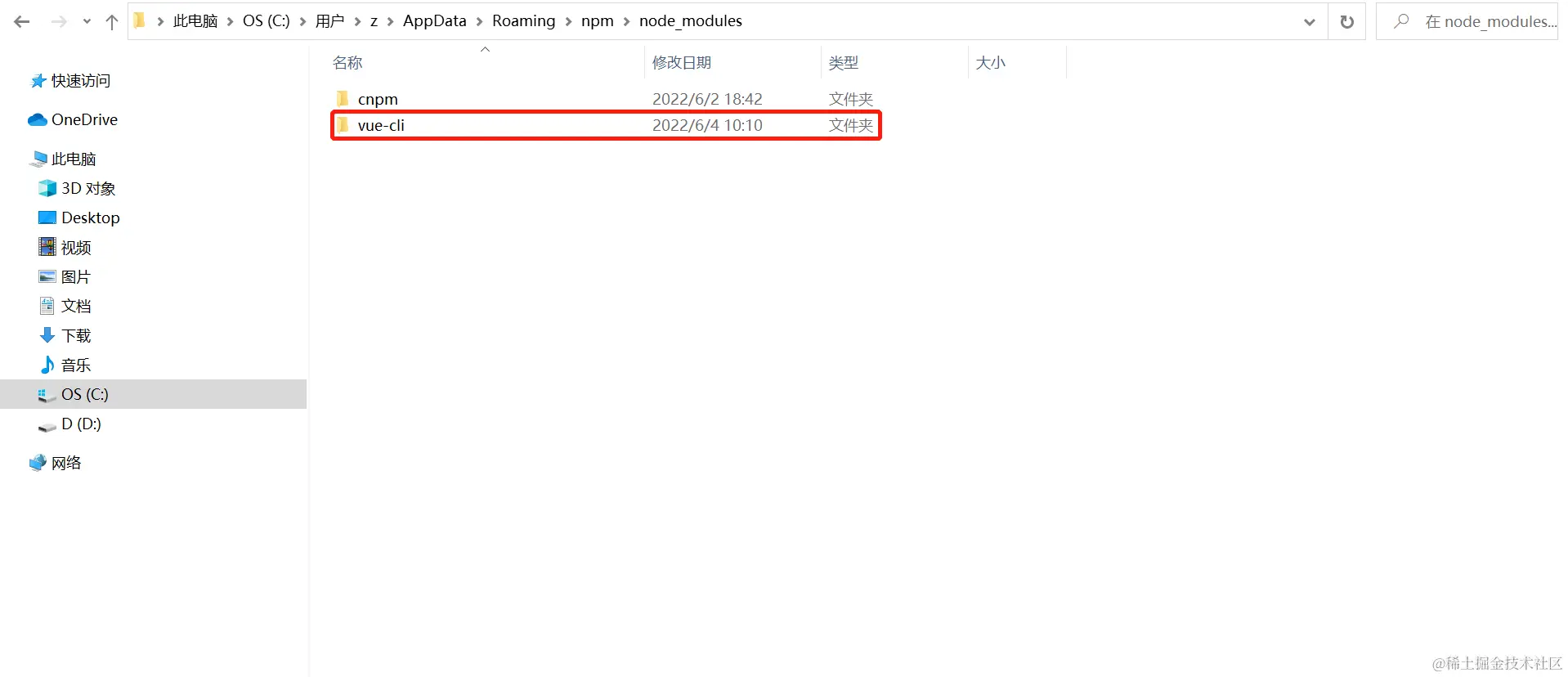This screenshot has height=677, width=1568.
Task: Go up one folder level
Action: pos(112,21)
